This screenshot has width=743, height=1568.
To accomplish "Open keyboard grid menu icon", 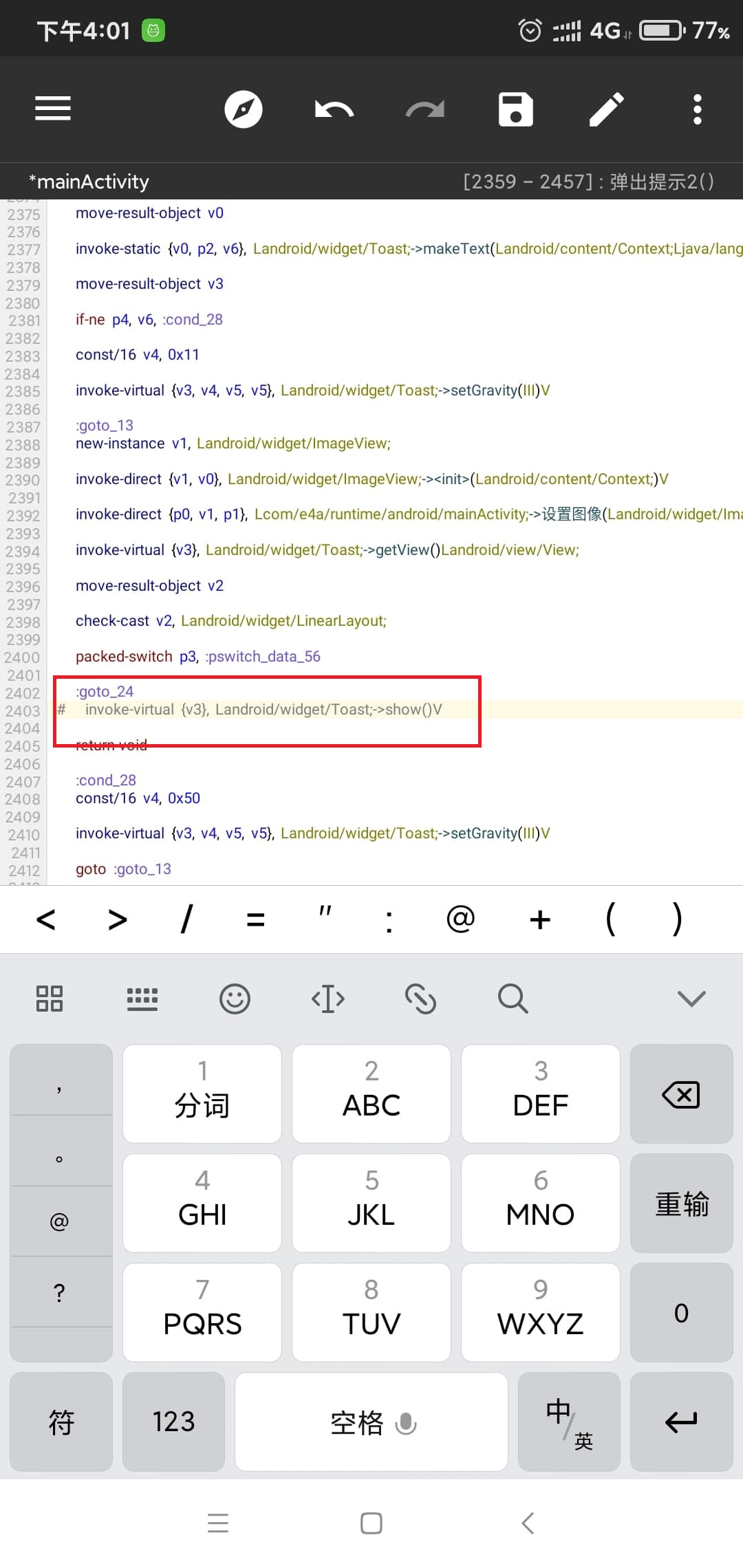I will coord(49,998).
